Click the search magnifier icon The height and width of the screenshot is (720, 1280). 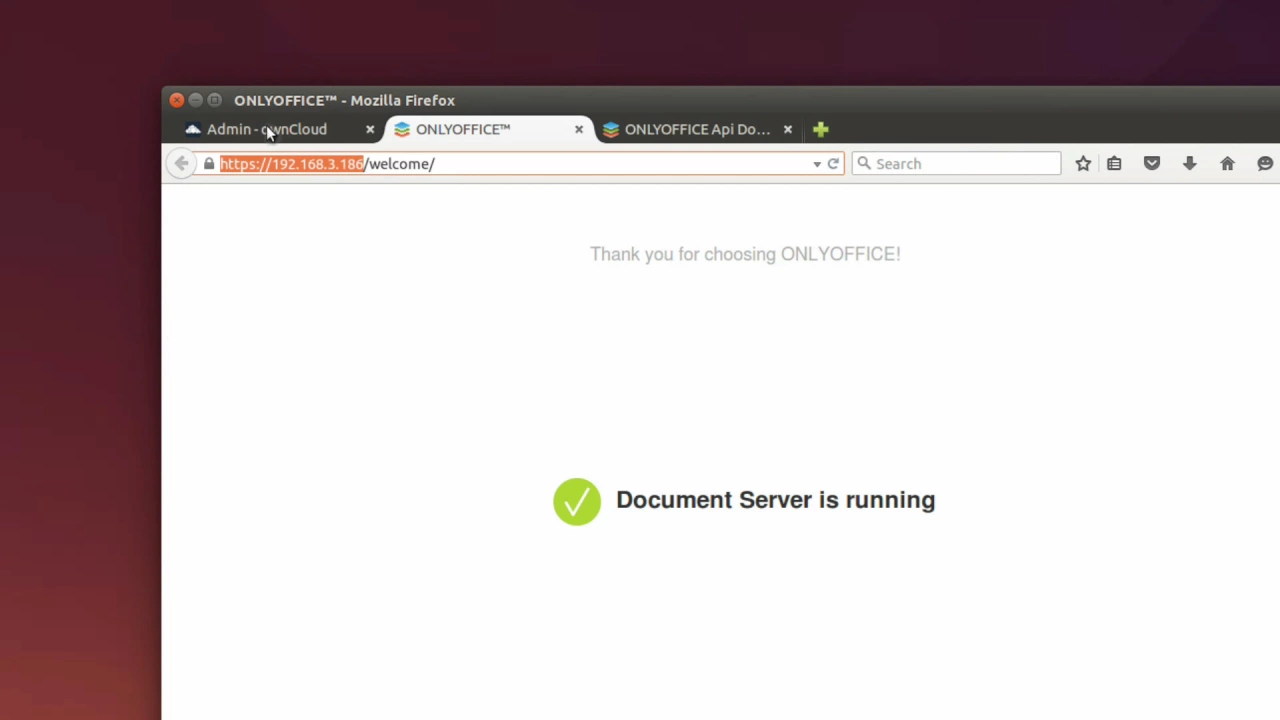pyautogui.click(x=864, y=164)
